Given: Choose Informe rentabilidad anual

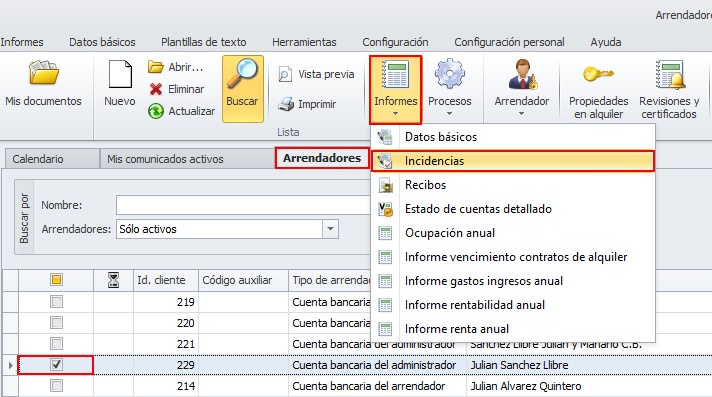Looking at the screenshot, I should 513,305.
